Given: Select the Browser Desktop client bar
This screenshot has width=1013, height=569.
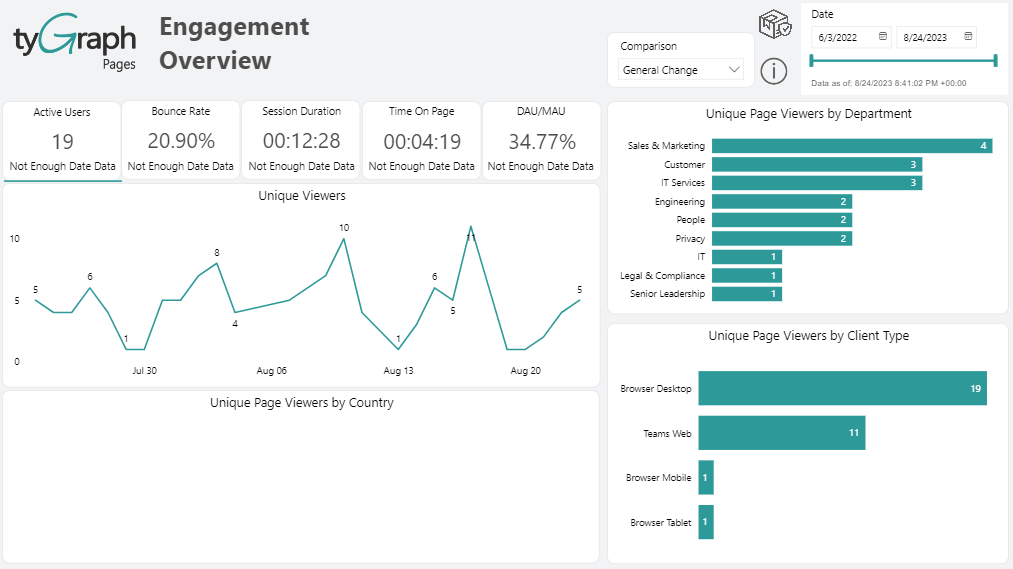Looking at the screenshot, I should (842, 388).
